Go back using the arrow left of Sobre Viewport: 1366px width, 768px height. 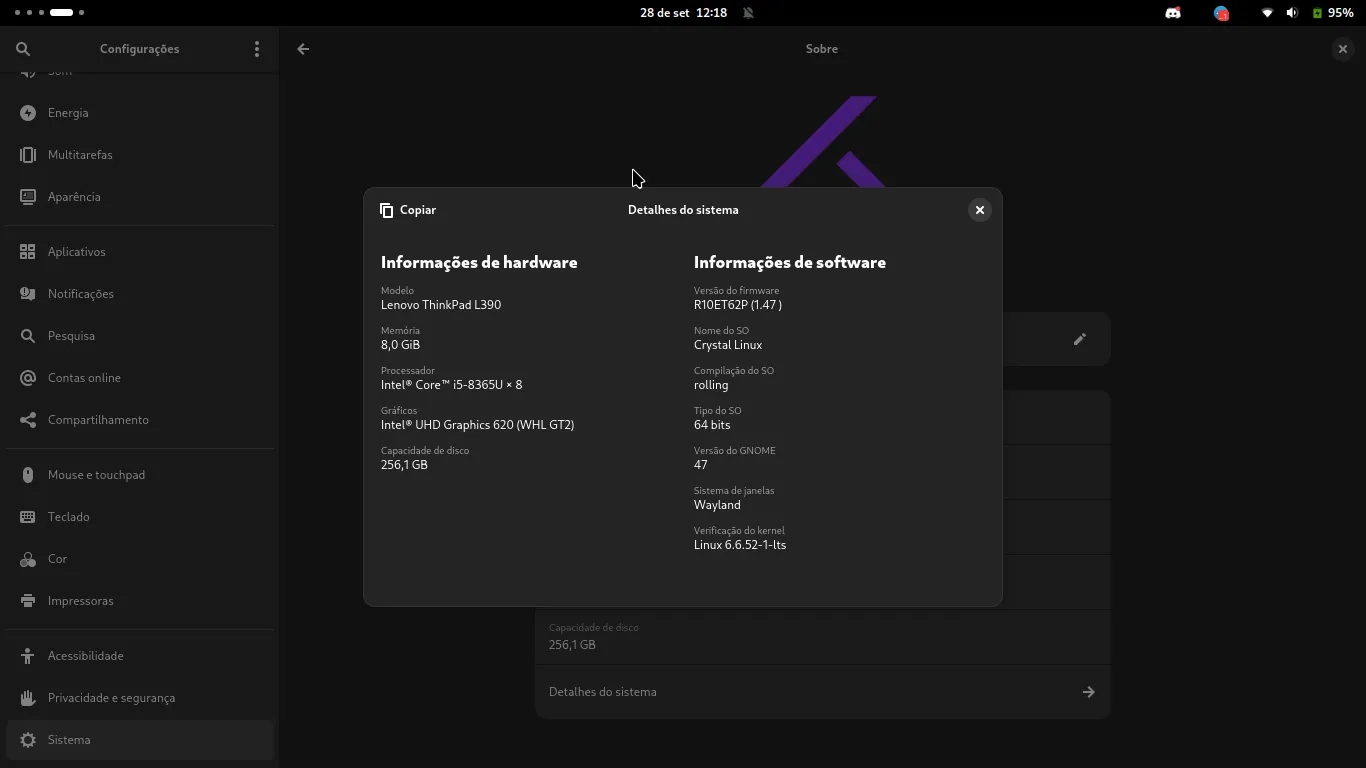pyautogui.click(x=303, y=49)
